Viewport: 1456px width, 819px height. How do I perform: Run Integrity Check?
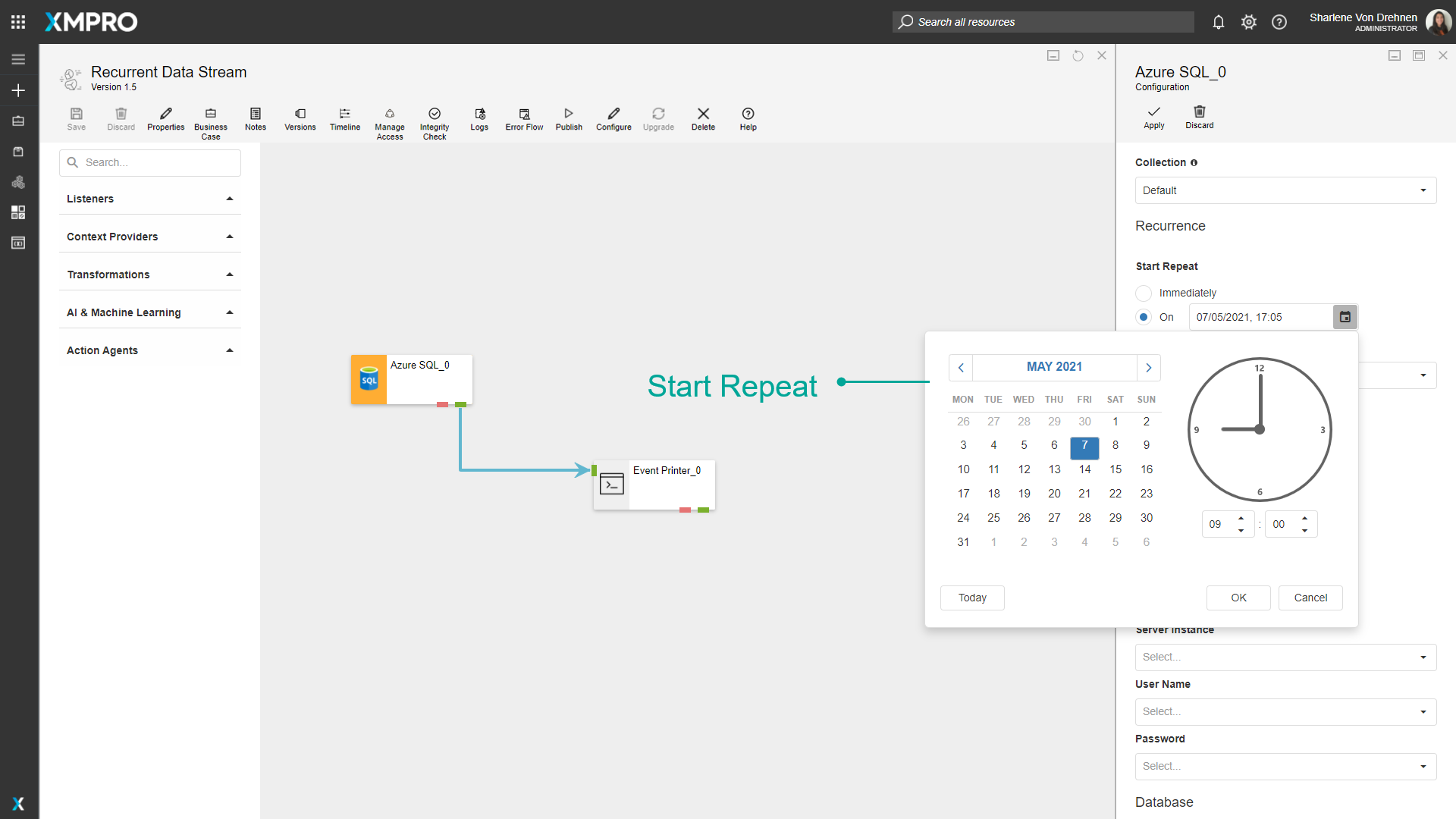pos(435,124)
